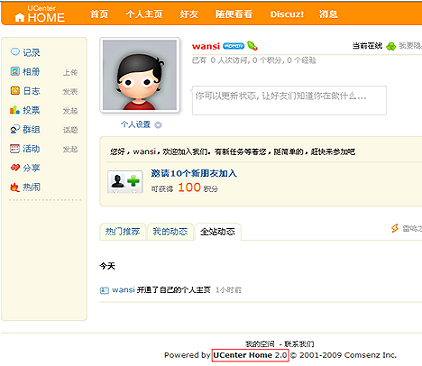This screenshot has height=366, width=422.
Task: Open the 日志 sidebar link
Action: 31,91
